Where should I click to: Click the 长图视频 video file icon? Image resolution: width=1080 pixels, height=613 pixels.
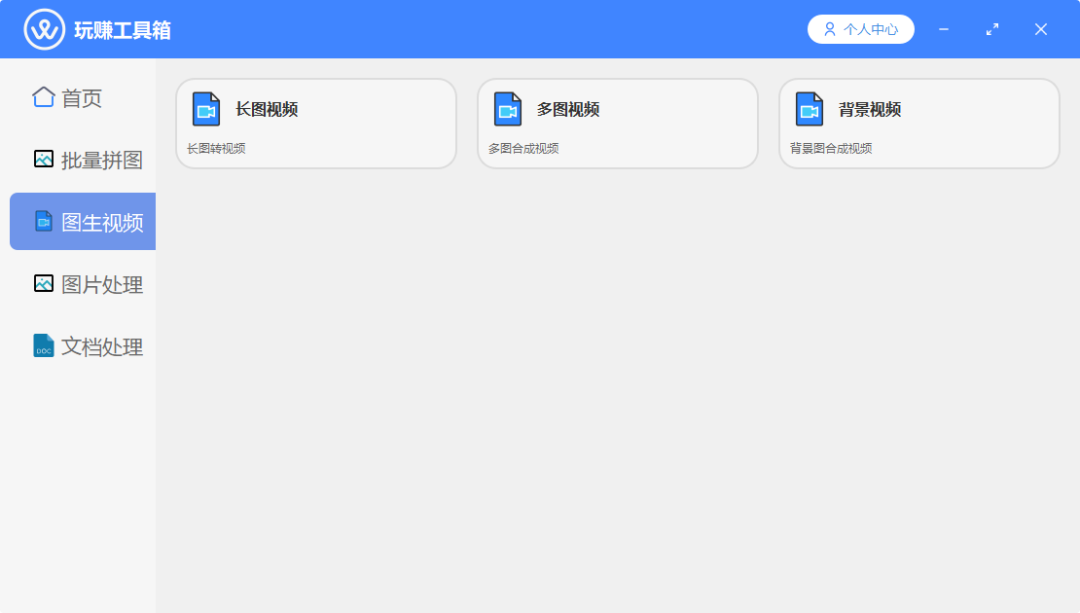205,109
